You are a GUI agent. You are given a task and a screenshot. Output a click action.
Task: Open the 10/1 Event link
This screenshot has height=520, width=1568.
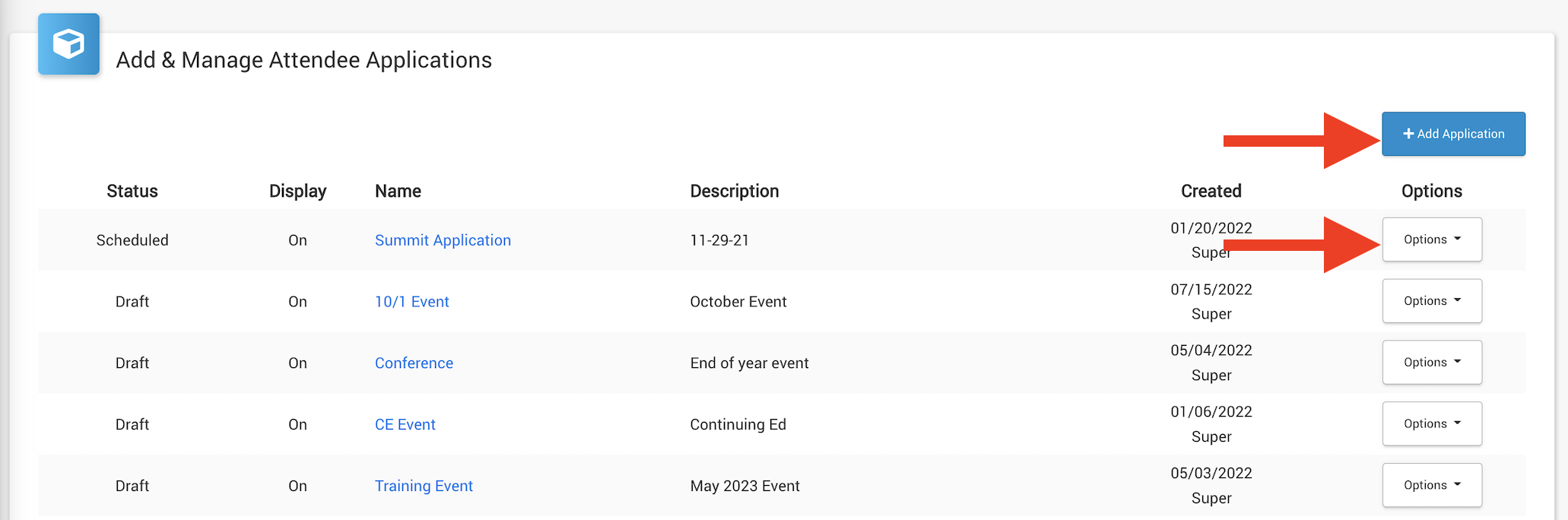click(411, 302)
